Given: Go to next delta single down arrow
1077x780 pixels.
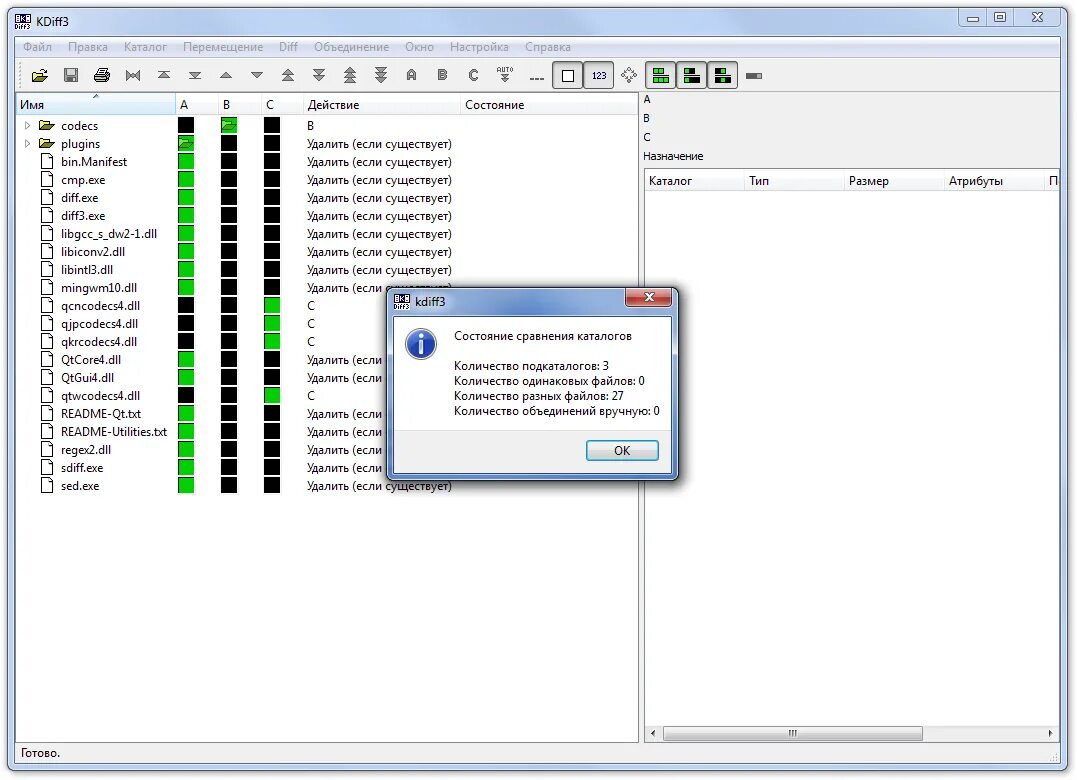Looking at the screenshot, I should [257, 76].
